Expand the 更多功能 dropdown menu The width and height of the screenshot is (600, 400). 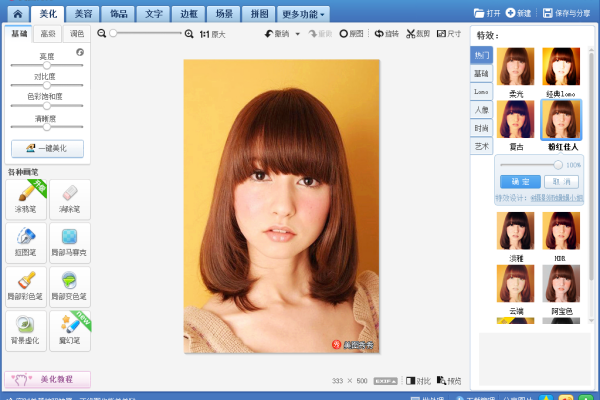(x=304, y=15)
